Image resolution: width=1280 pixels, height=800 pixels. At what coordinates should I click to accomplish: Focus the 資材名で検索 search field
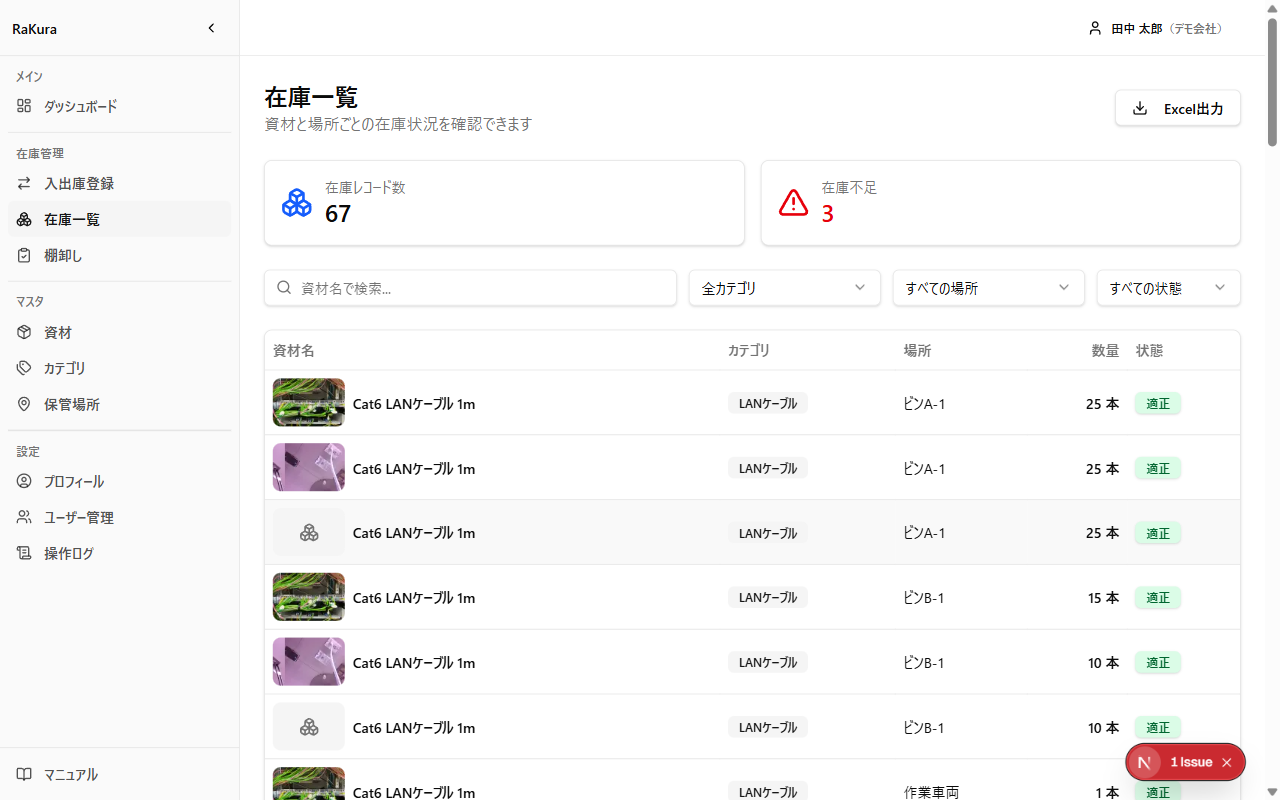[x=470, y=288]
